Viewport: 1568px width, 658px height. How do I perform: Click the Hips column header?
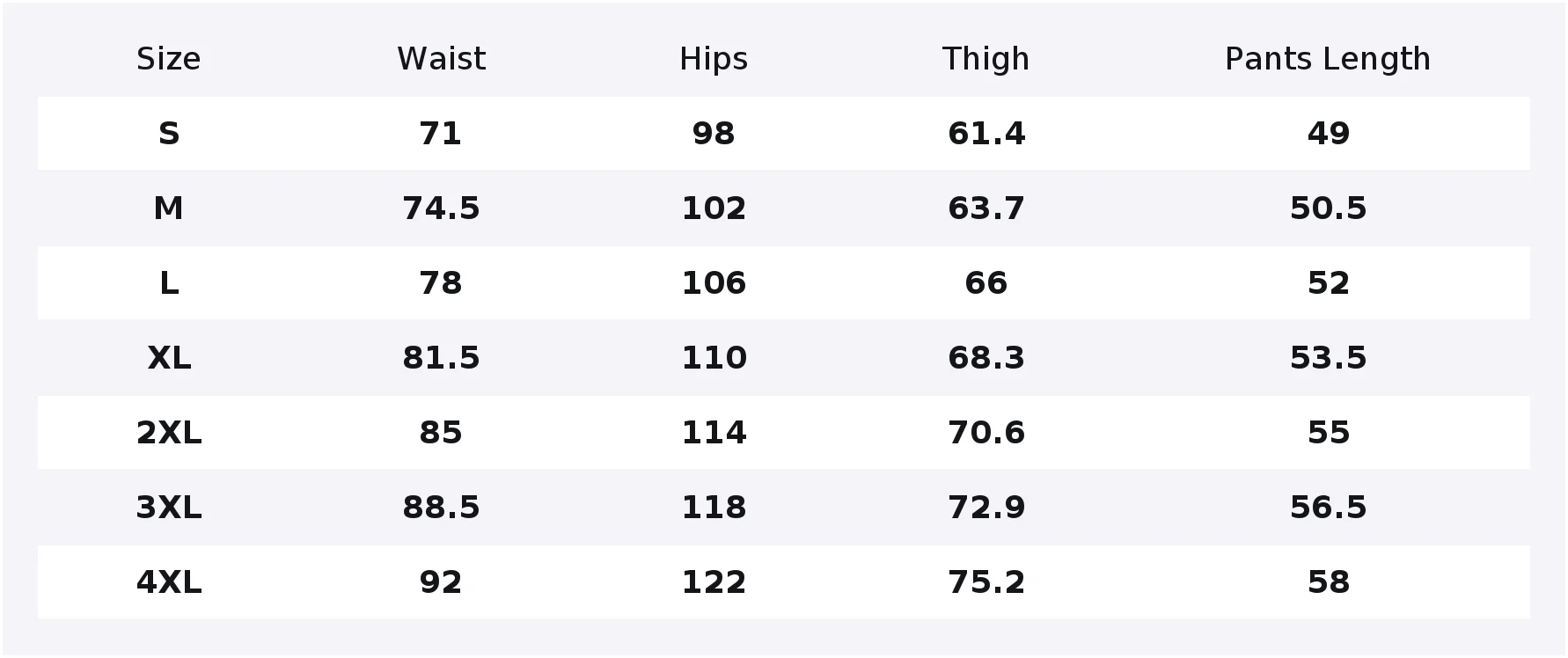(x=714, y=59)
